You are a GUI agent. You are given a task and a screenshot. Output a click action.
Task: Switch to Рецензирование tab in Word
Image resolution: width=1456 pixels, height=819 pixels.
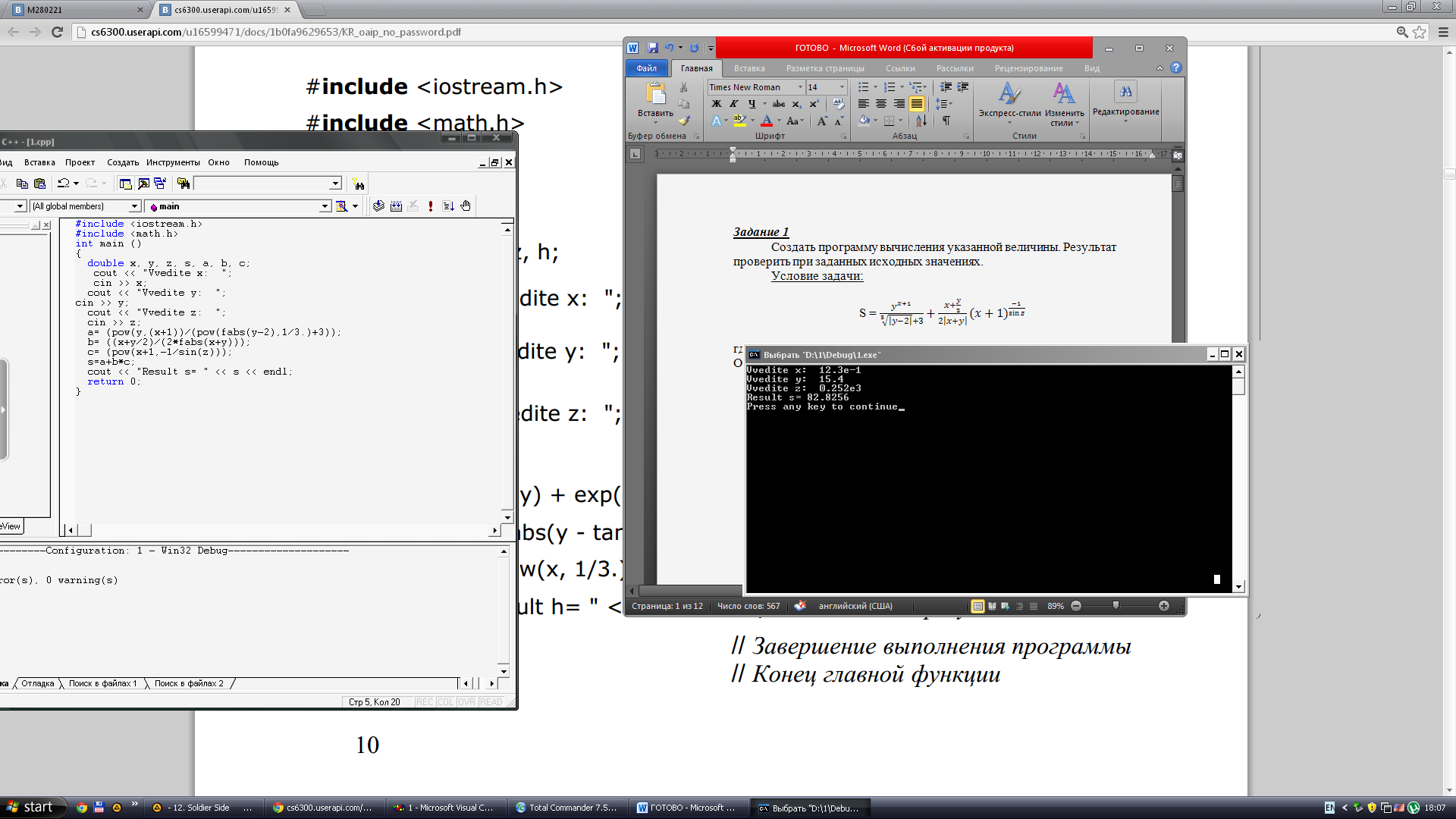[1028, 68]
